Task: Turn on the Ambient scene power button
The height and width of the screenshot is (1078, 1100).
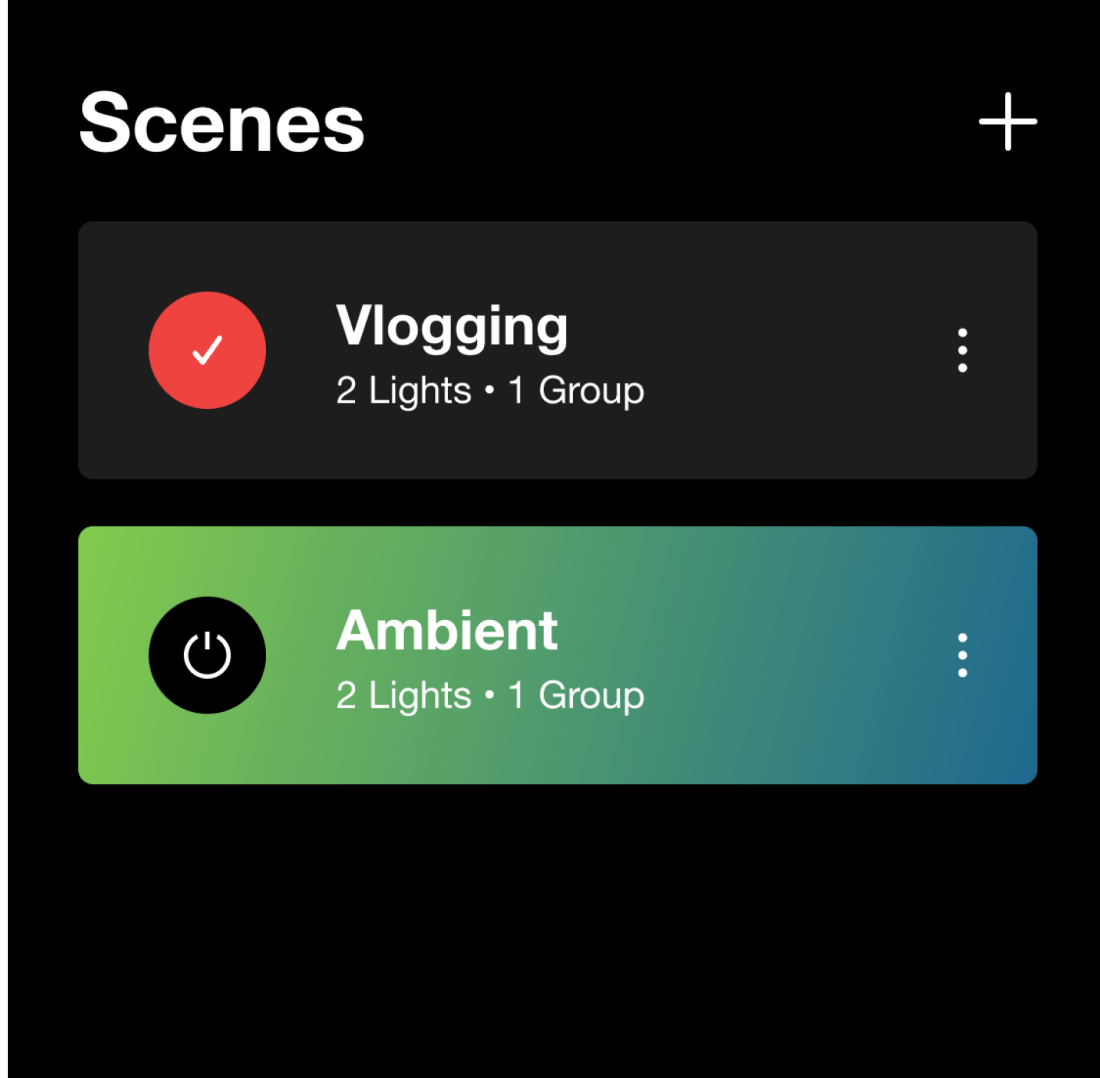Action: [207, 655]
